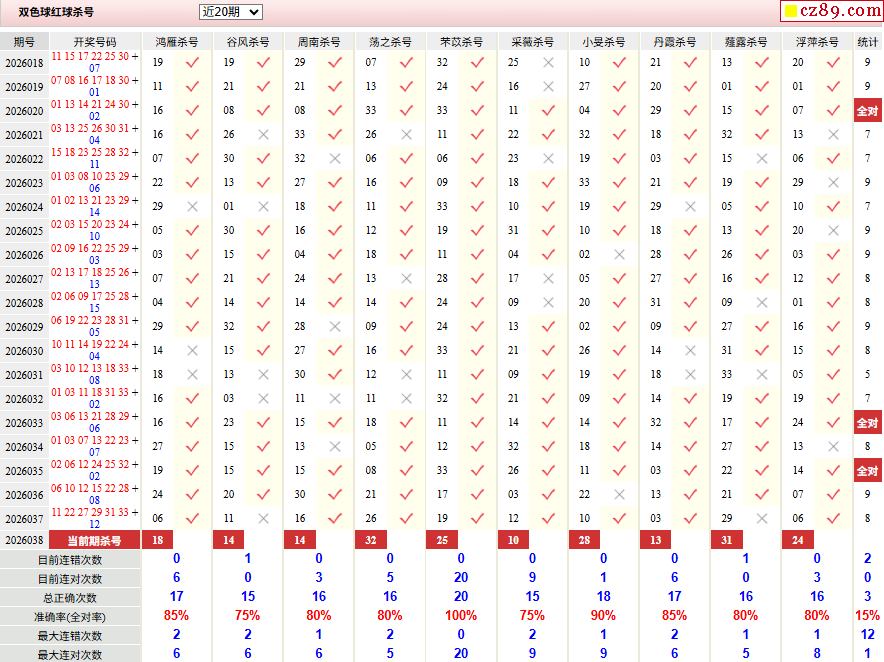Click the yellow square icon beside cz89.com
This screenshot has width=884, height=662.
(x=789, y=12)
